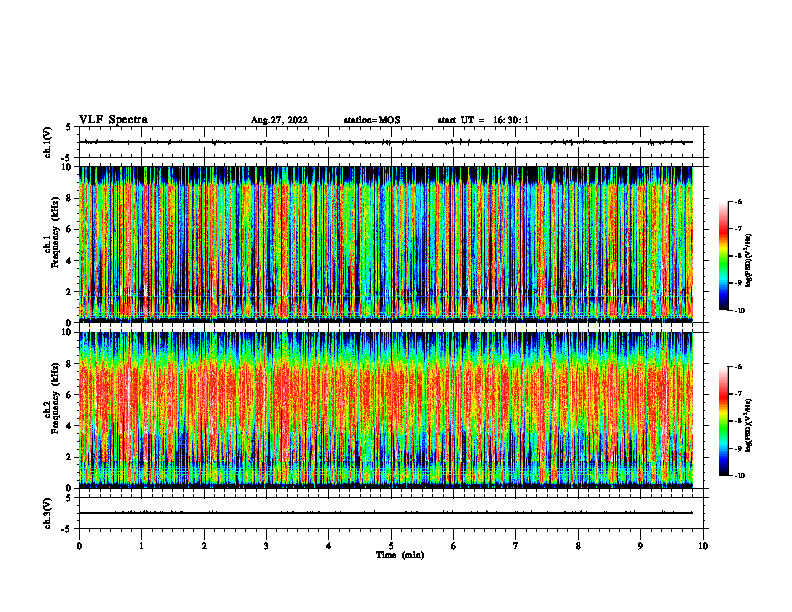Click the "-6" label on ch.1 colorbar
Screen dimensions: 792x612
coord(738,202)
